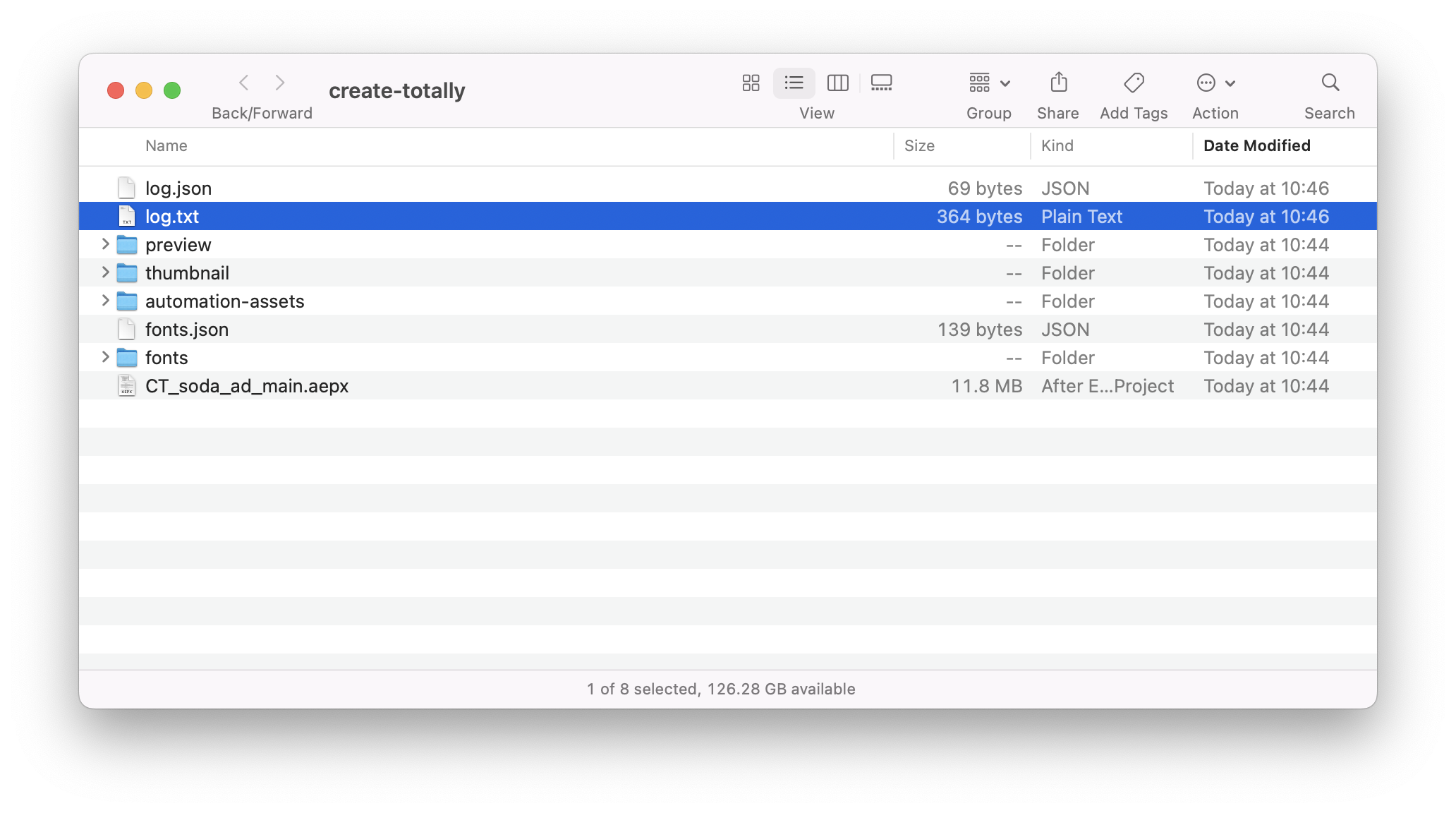Select the automation-assets folder icon
Screen dimensions: 1456x813
(127, 301)
